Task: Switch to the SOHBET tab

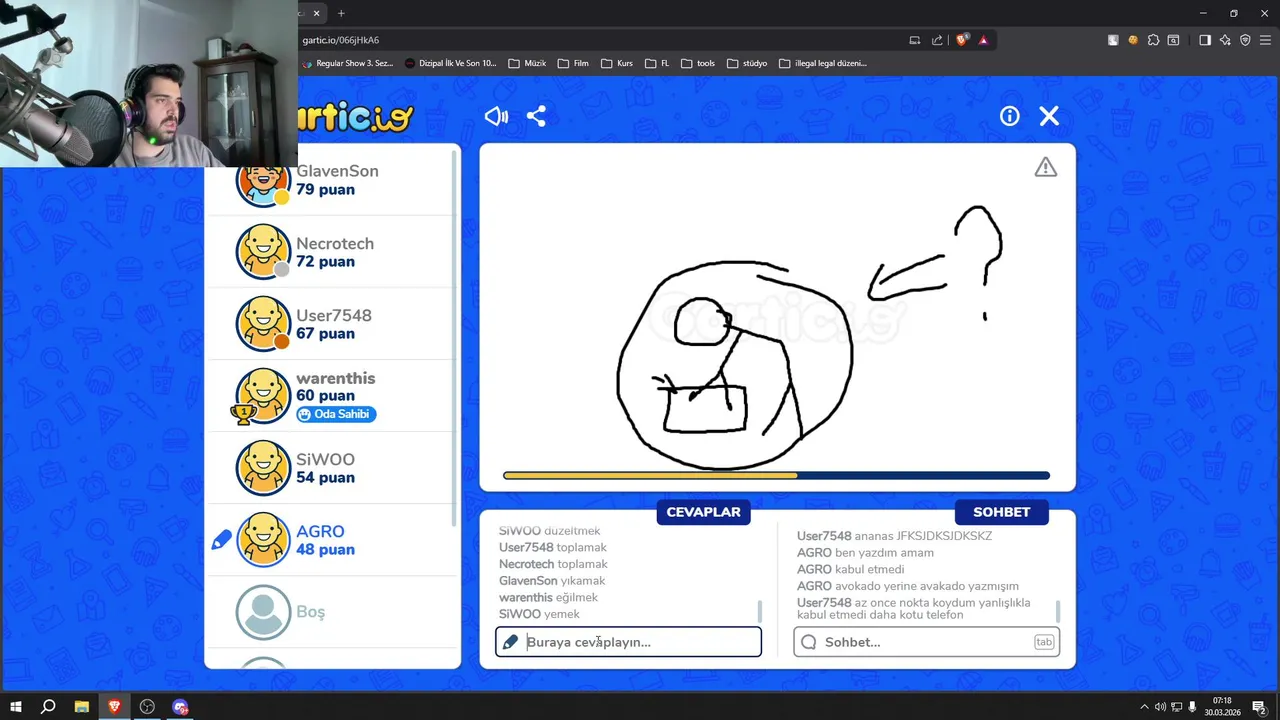Action: [1001, 512]
